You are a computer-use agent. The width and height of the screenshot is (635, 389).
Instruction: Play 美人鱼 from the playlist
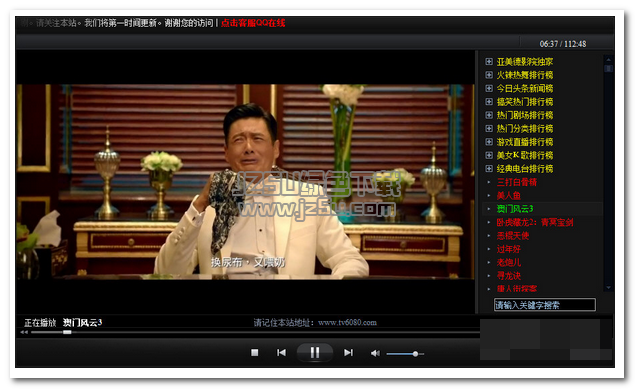click(x=509, y=196)
